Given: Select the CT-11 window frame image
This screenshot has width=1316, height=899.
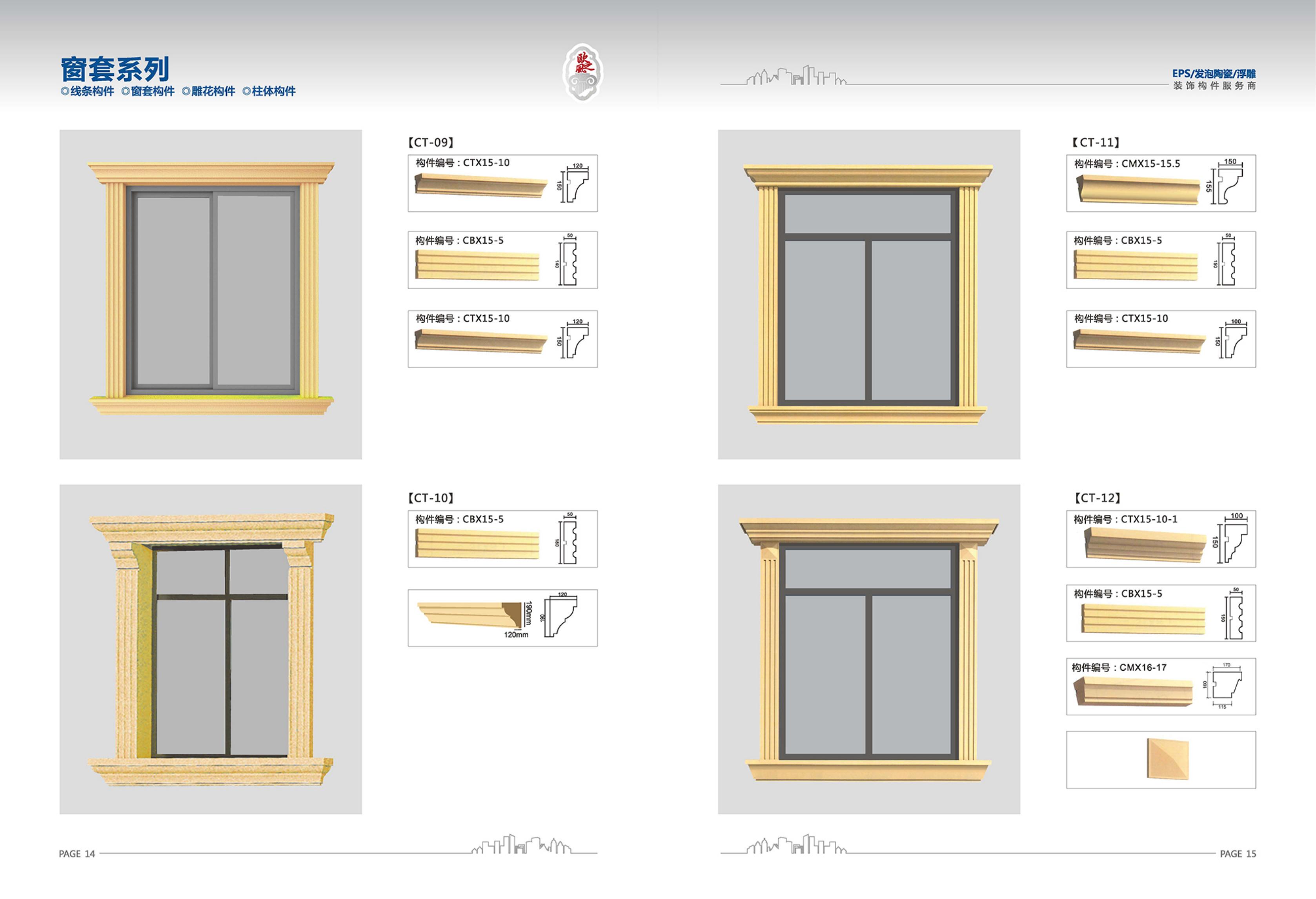Looking at the screenshot, I should [869, 295].
